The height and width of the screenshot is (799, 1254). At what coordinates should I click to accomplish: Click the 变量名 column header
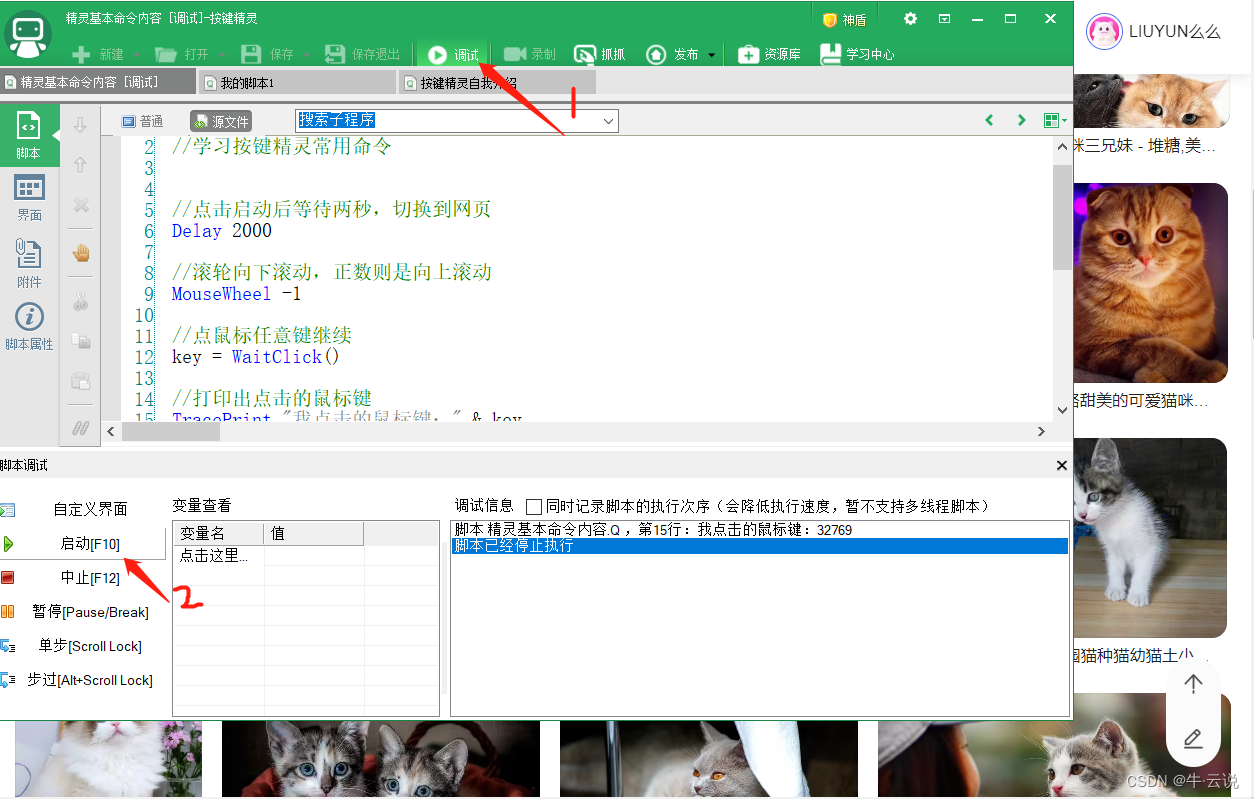218,533
